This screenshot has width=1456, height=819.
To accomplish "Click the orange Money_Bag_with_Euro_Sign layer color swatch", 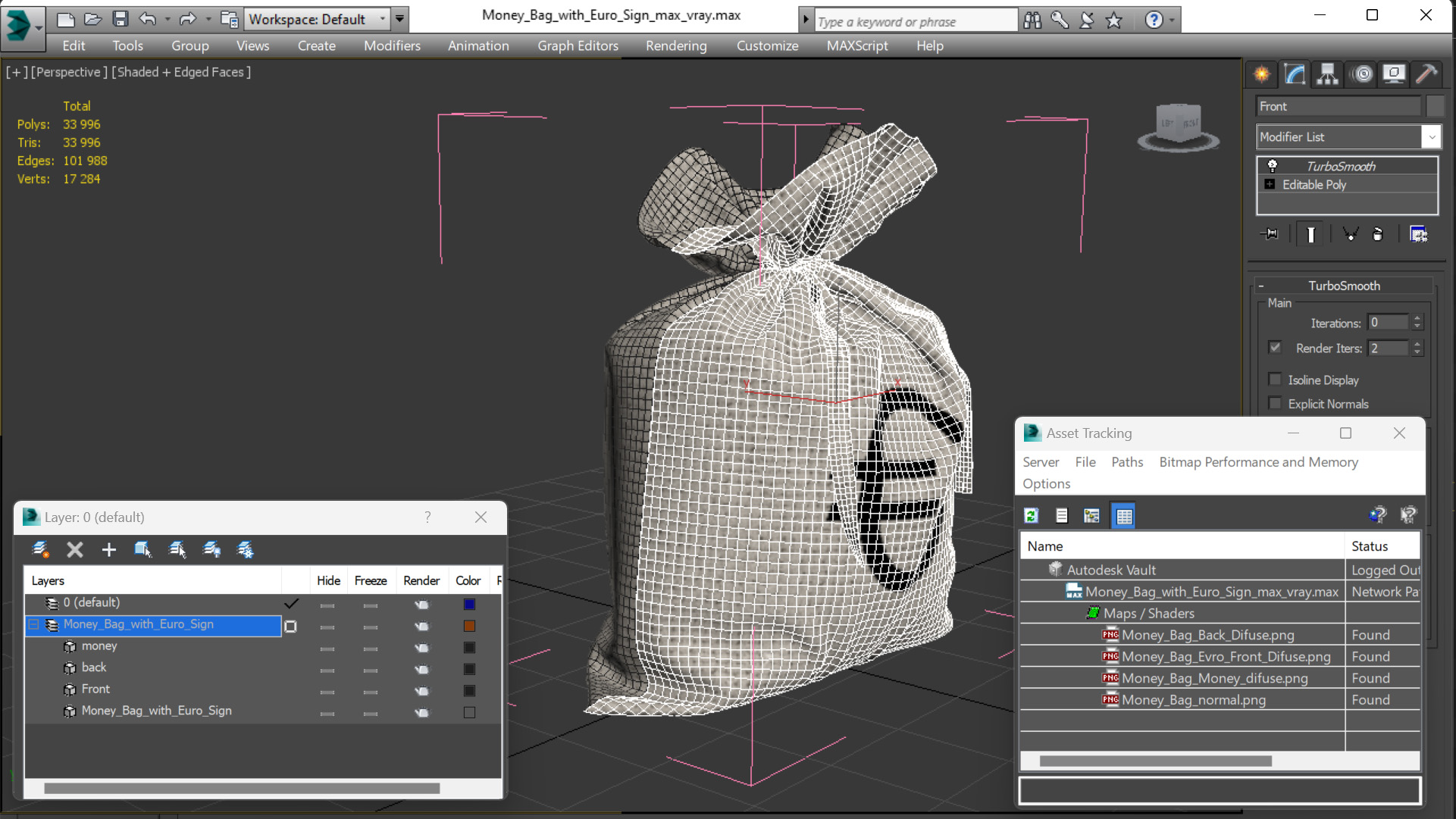I will (469, 626).
